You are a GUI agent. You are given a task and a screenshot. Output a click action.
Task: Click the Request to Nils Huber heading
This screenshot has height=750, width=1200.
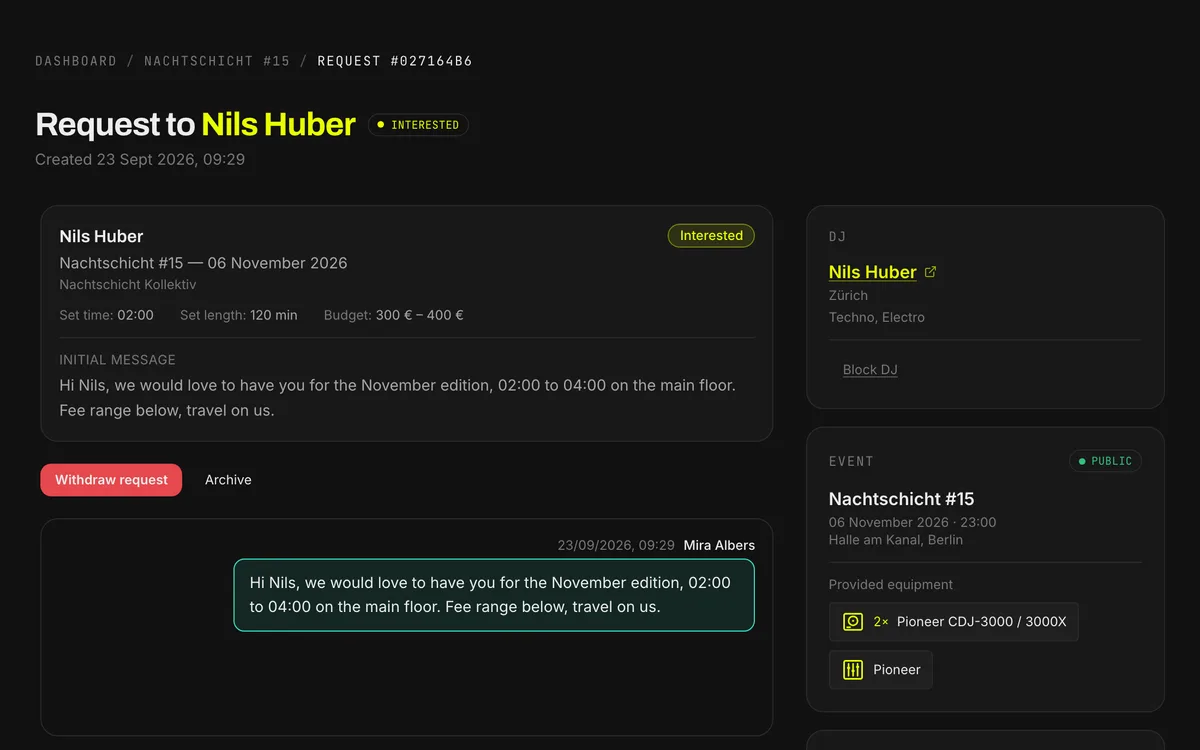tap(195, 124)
